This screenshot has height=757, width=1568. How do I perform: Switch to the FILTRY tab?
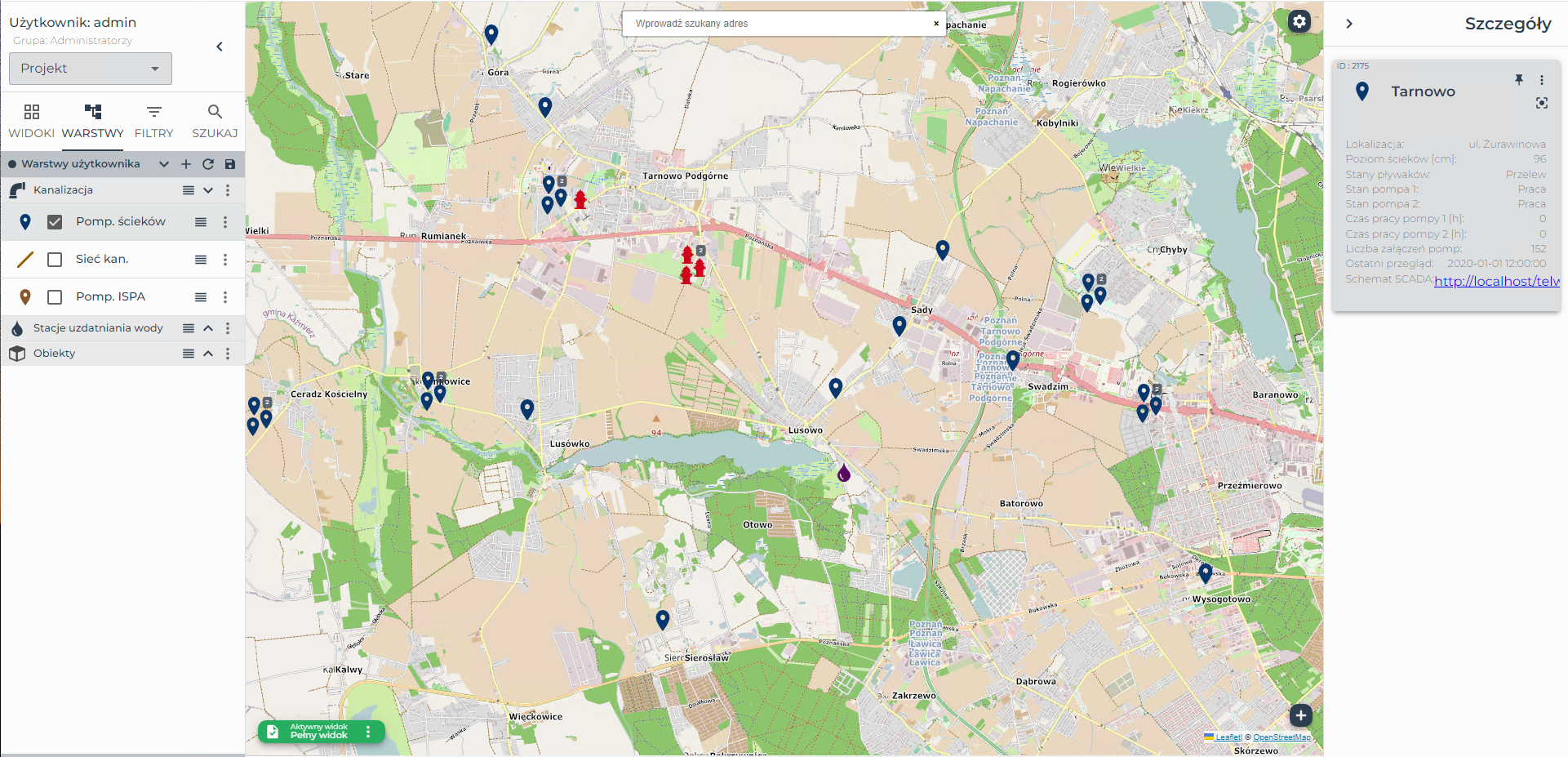point(153,121)
